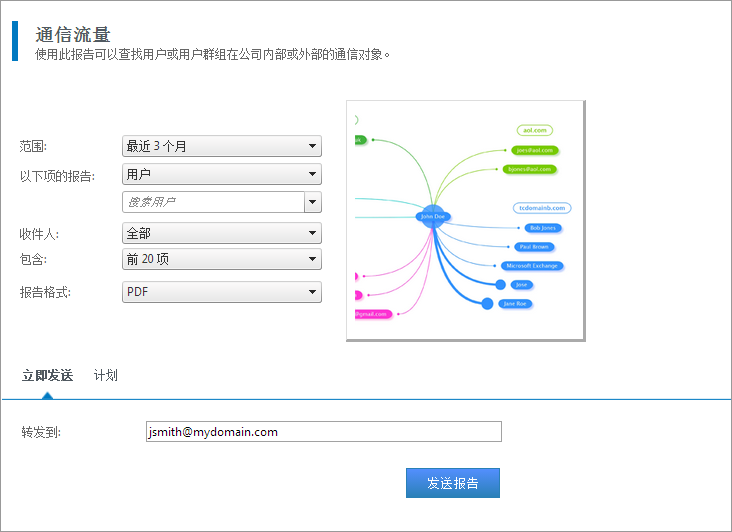
Task: Switch to the 计划 tab
Action: click(105, 376)
